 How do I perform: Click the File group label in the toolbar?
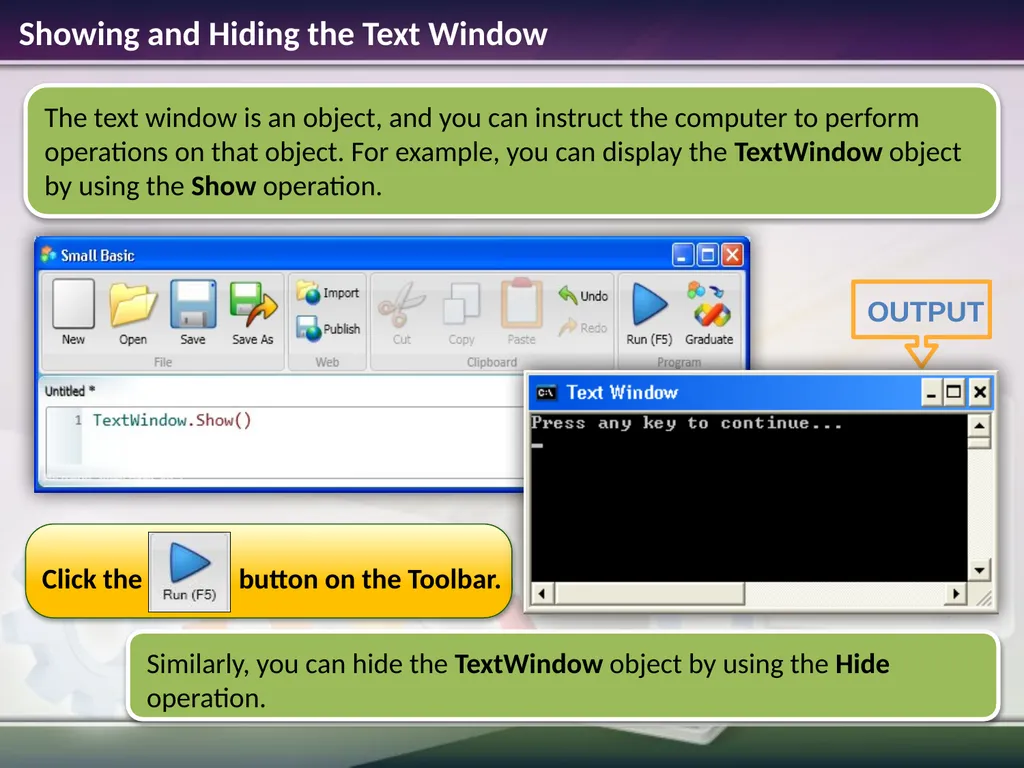[163, 362]
